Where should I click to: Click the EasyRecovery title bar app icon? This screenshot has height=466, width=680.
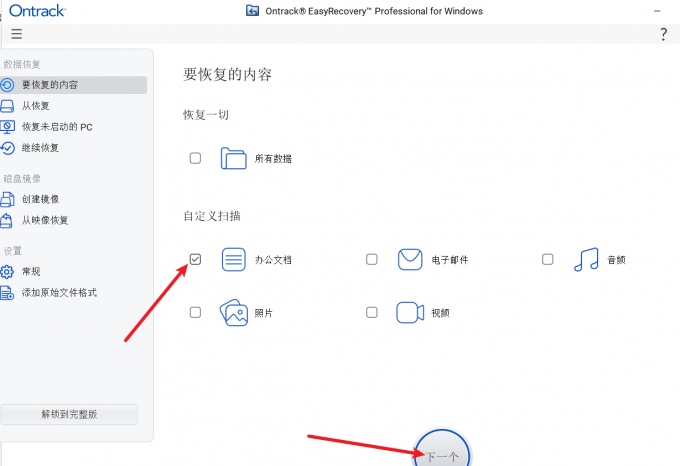(252, 10)
